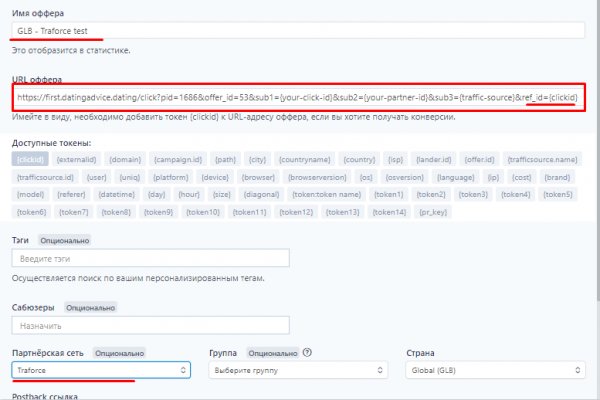This screenshot has height=400, width=600.
Task: Insert the {externalid} token
Action: tap(76, 158)
